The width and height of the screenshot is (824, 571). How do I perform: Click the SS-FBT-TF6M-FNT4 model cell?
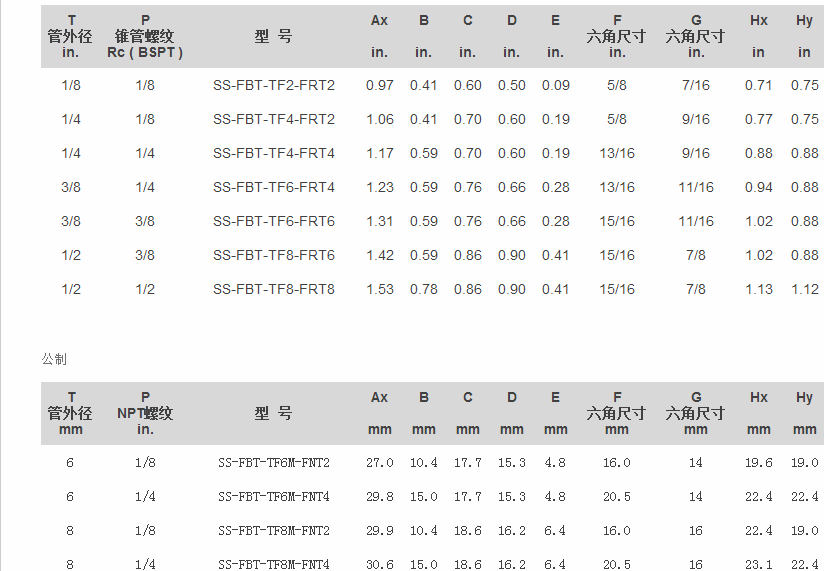click(273, 497)
